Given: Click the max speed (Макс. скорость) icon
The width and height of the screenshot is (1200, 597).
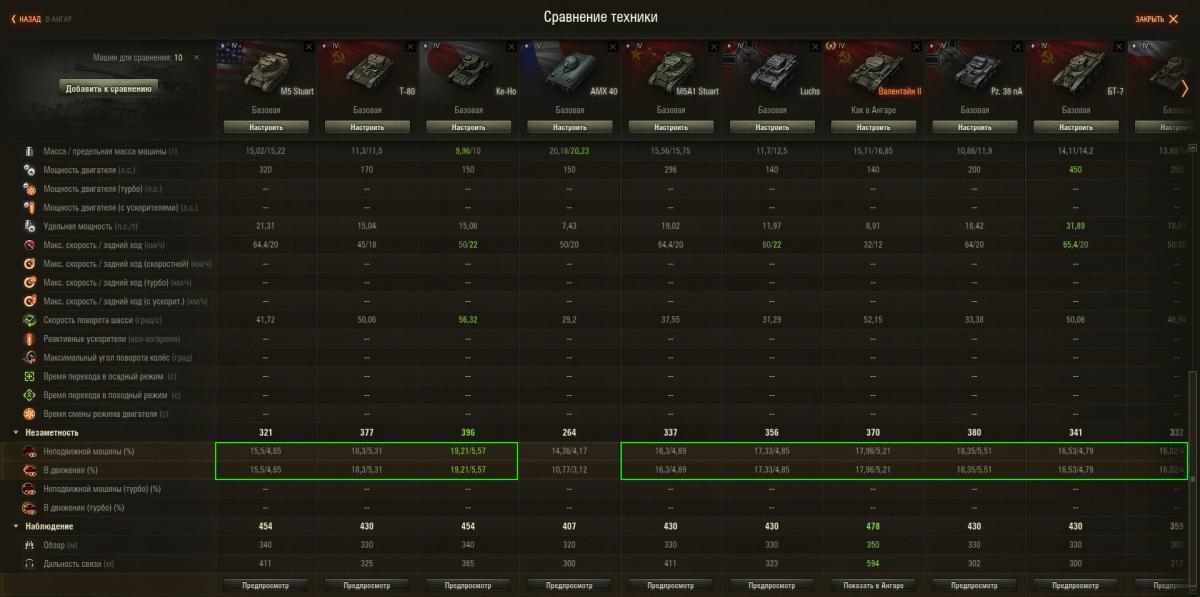Looking at the screenshot, I should click(x=30, y=245).
